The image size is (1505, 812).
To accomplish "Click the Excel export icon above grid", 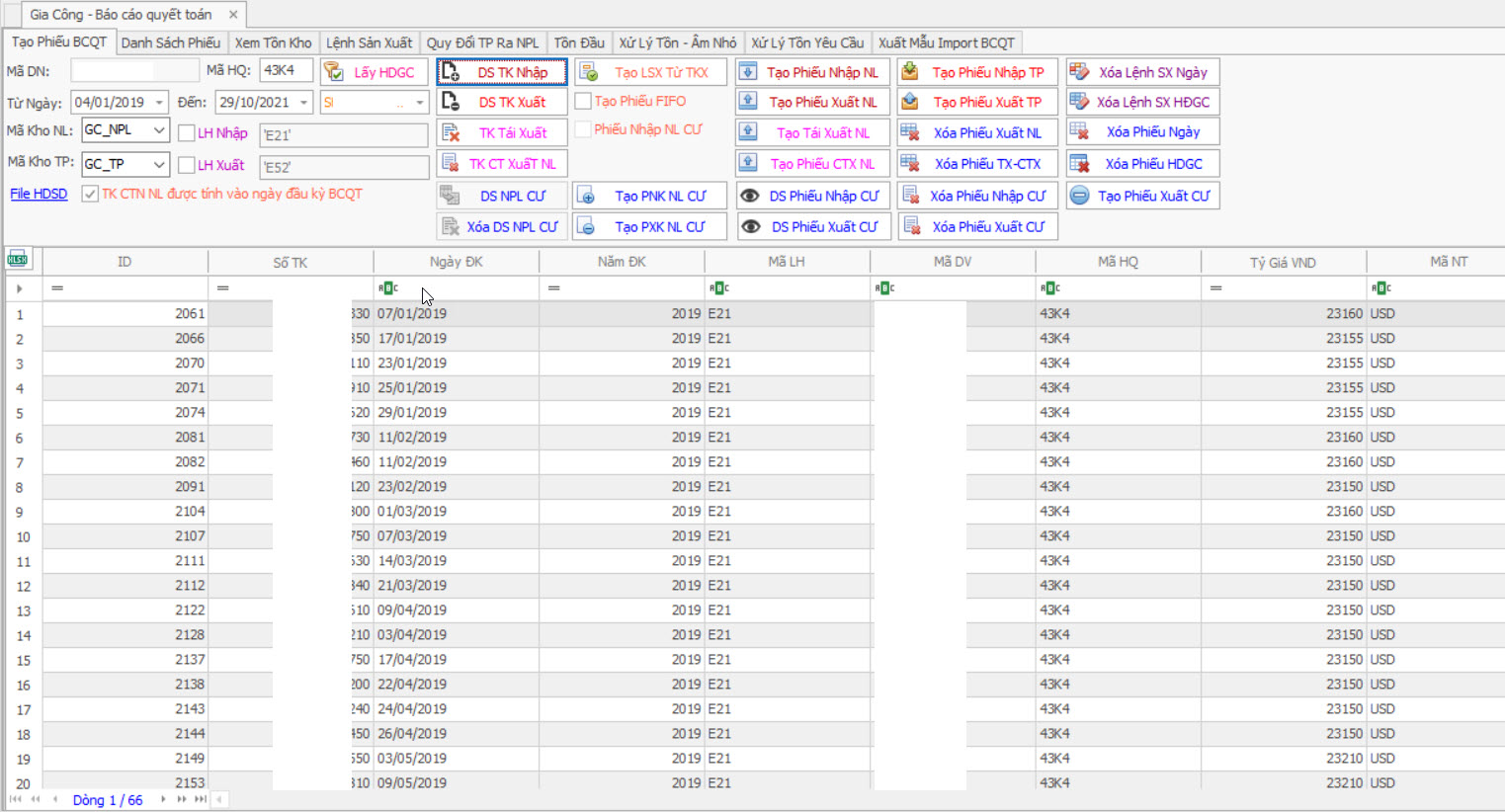I will 17,260.
